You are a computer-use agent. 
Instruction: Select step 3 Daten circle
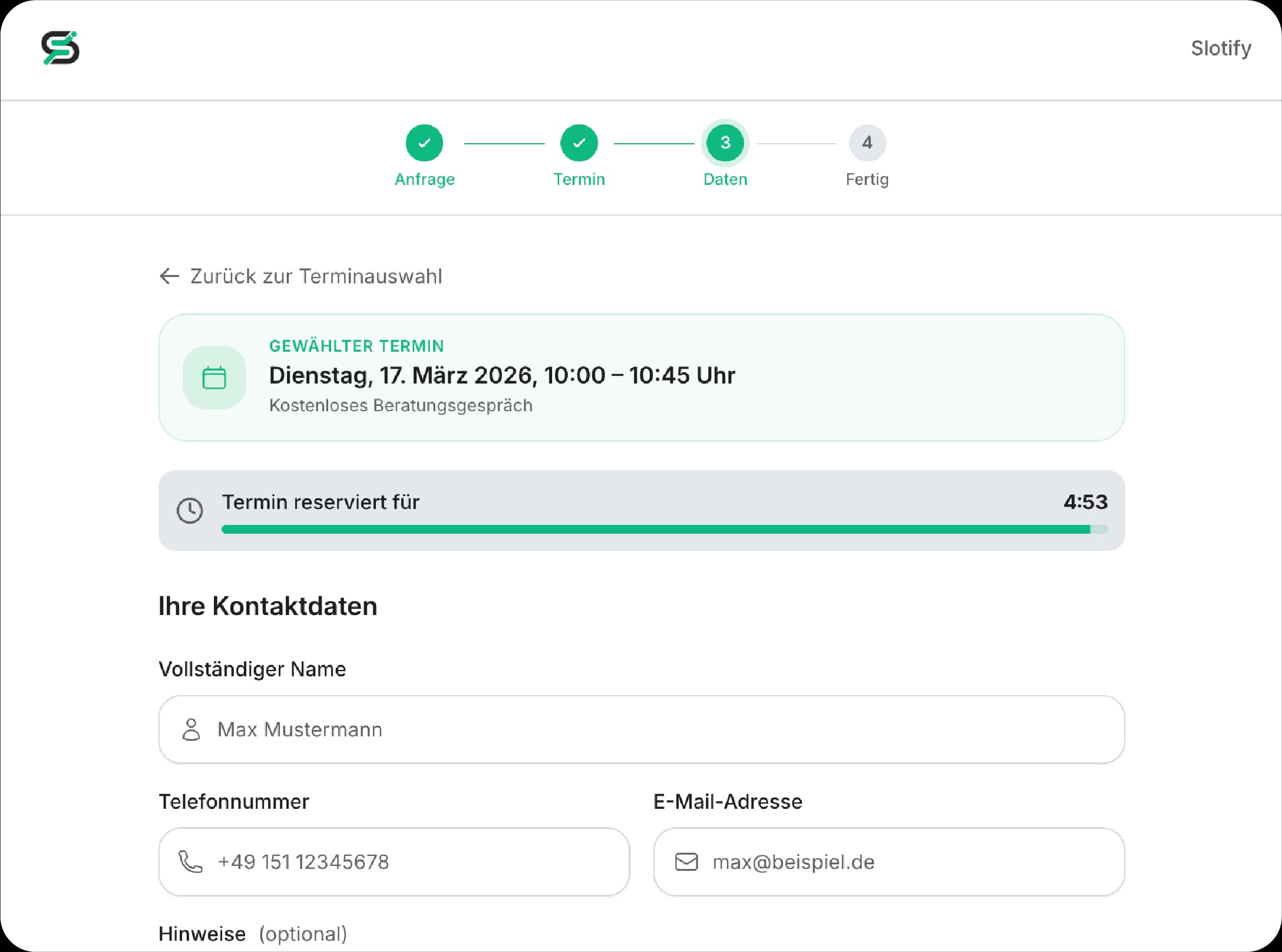click(725, 143)
